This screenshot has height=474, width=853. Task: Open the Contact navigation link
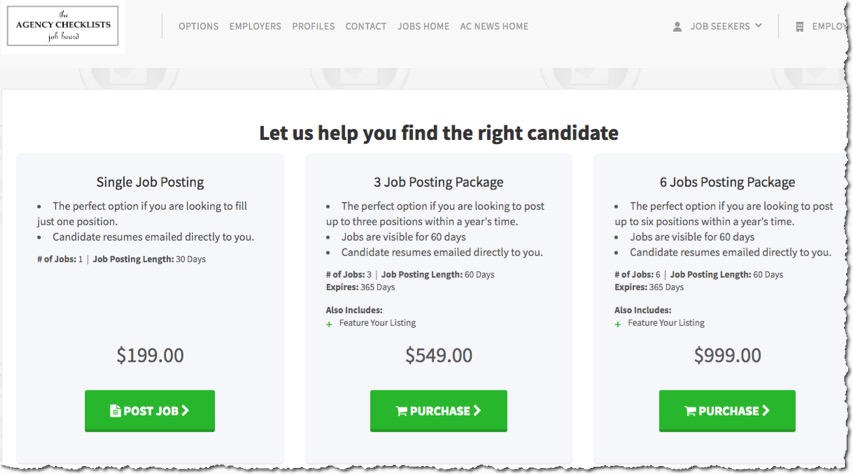[x=366, y=26]
